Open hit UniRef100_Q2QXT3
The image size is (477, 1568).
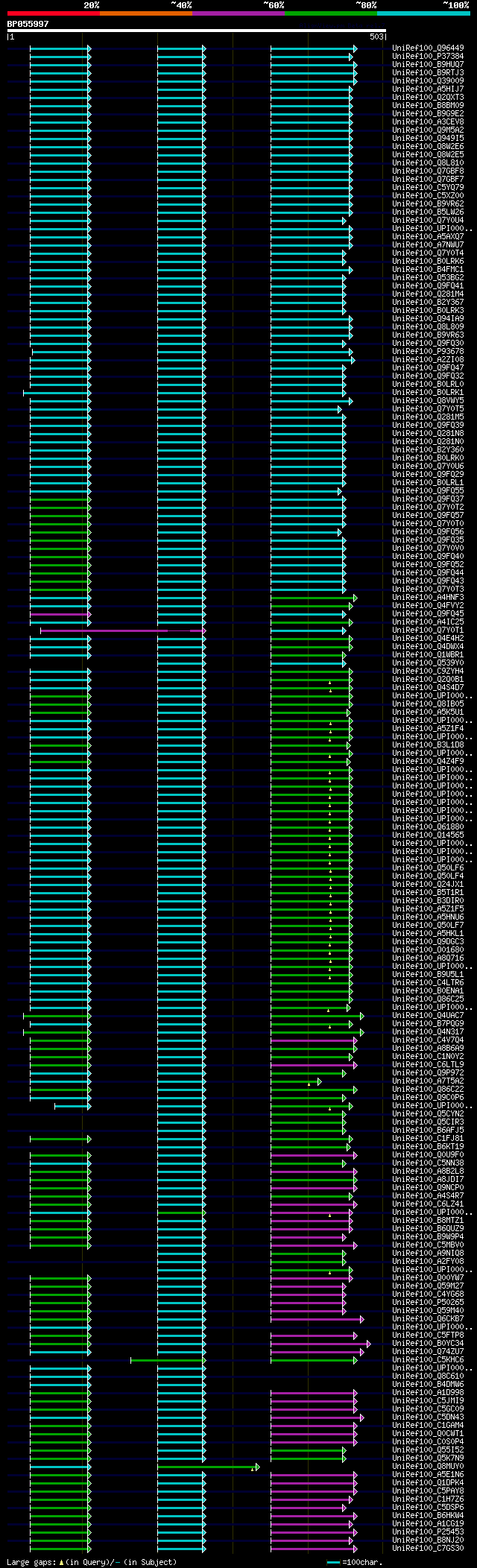coord(428,98)
